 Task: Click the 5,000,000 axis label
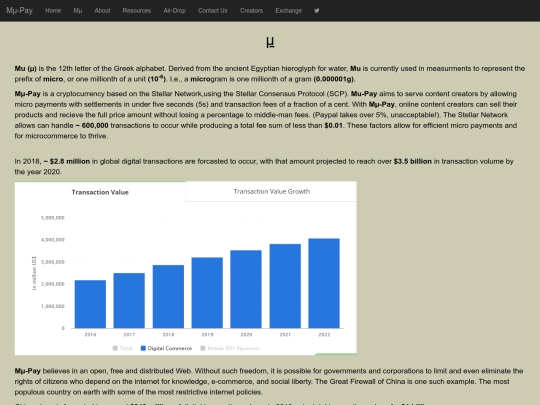tap(53, 218)
